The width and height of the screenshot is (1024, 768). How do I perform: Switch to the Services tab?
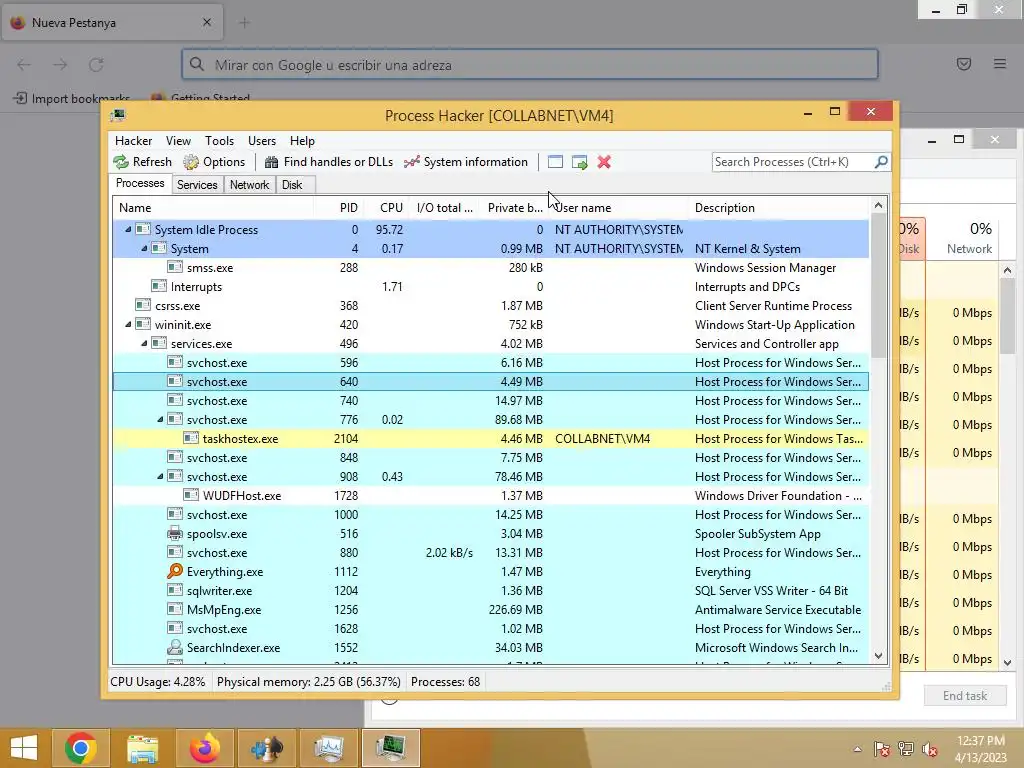click(x=197, y=185)
